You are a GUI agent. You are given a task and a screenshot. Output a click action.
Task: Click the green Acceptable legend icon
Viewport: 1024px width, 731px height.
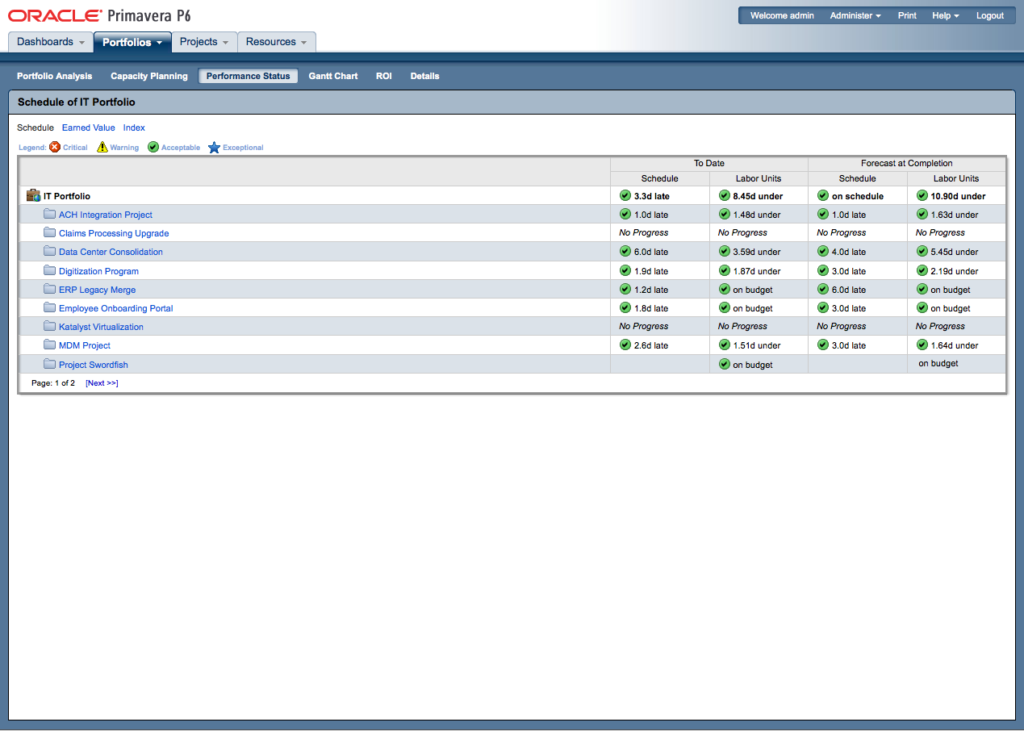[152, 147]
